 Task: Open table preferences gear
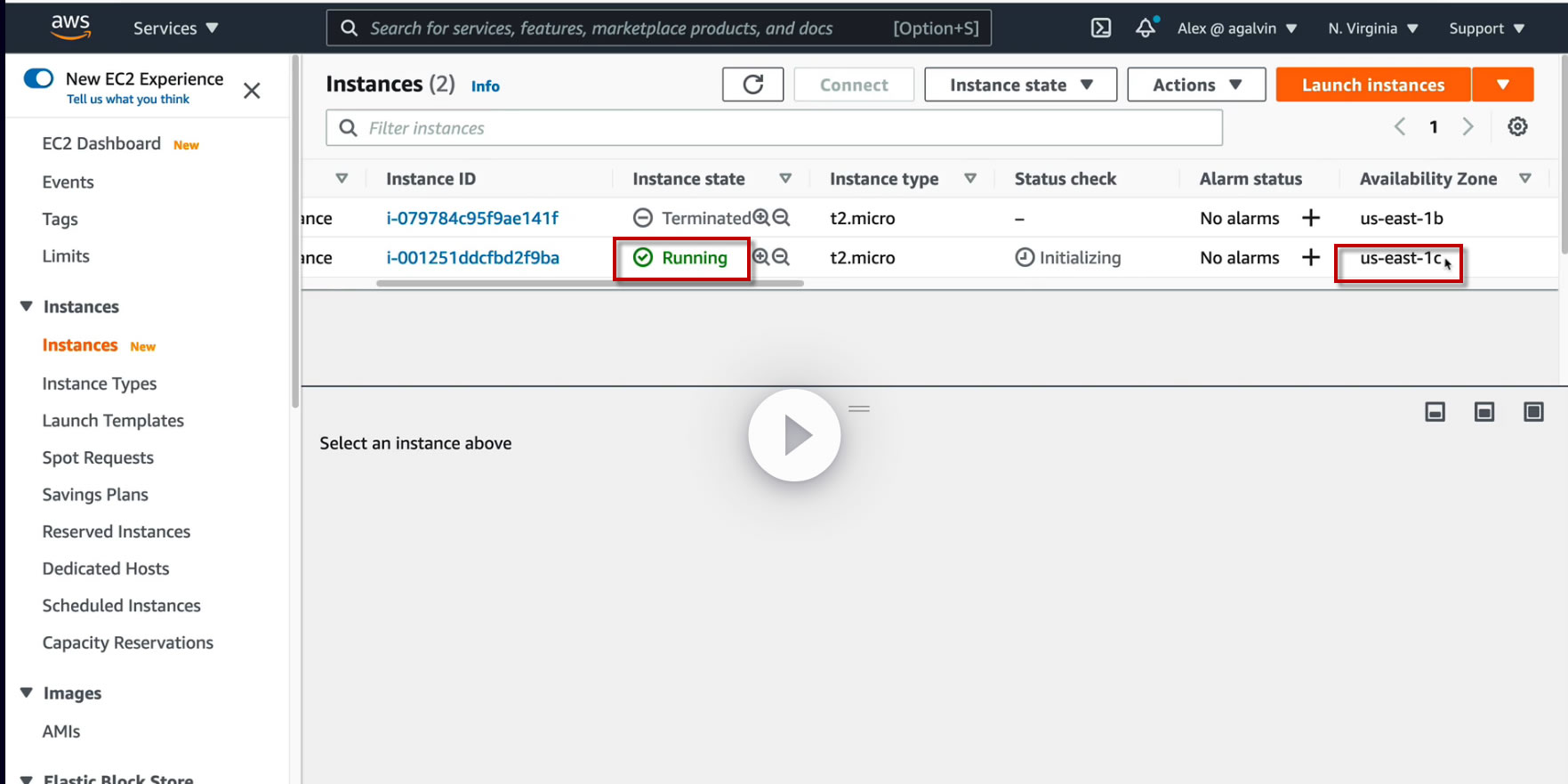[1517, 126]
